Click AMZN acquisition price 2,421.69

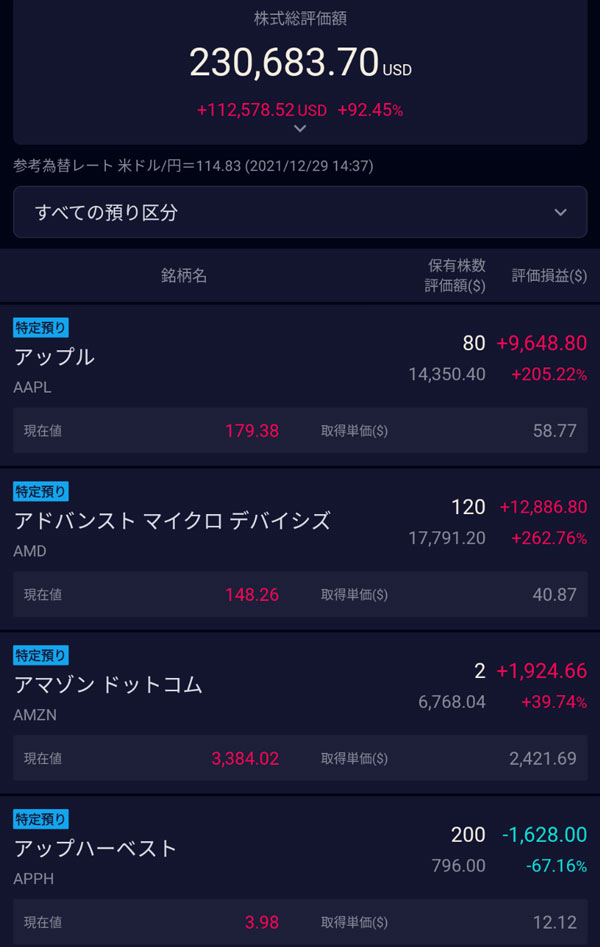coord(543,759)
